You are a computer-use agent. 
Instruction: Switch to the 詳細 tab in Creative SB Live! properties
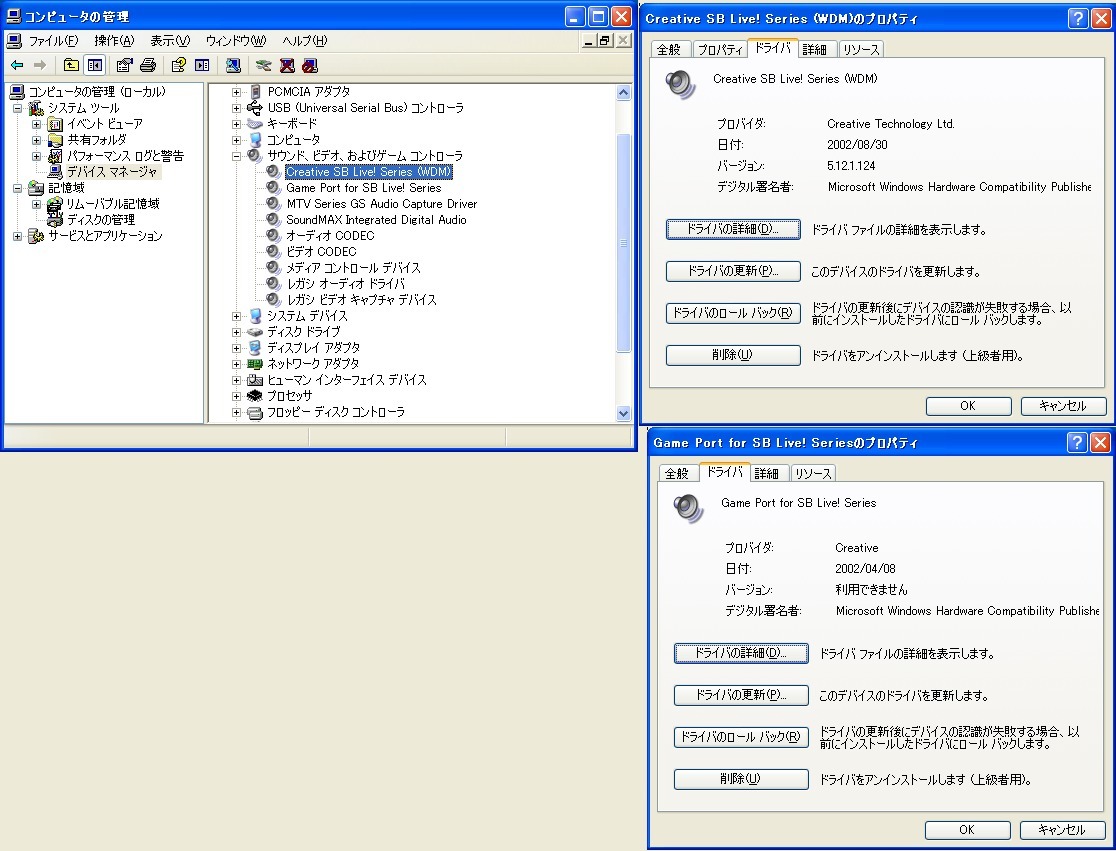click(x=814, y=49)
